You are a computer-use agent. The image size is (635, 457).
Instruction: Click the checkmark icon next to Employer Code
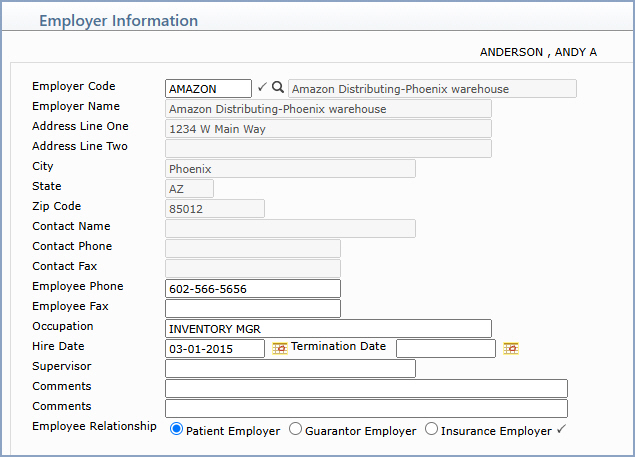262,87
